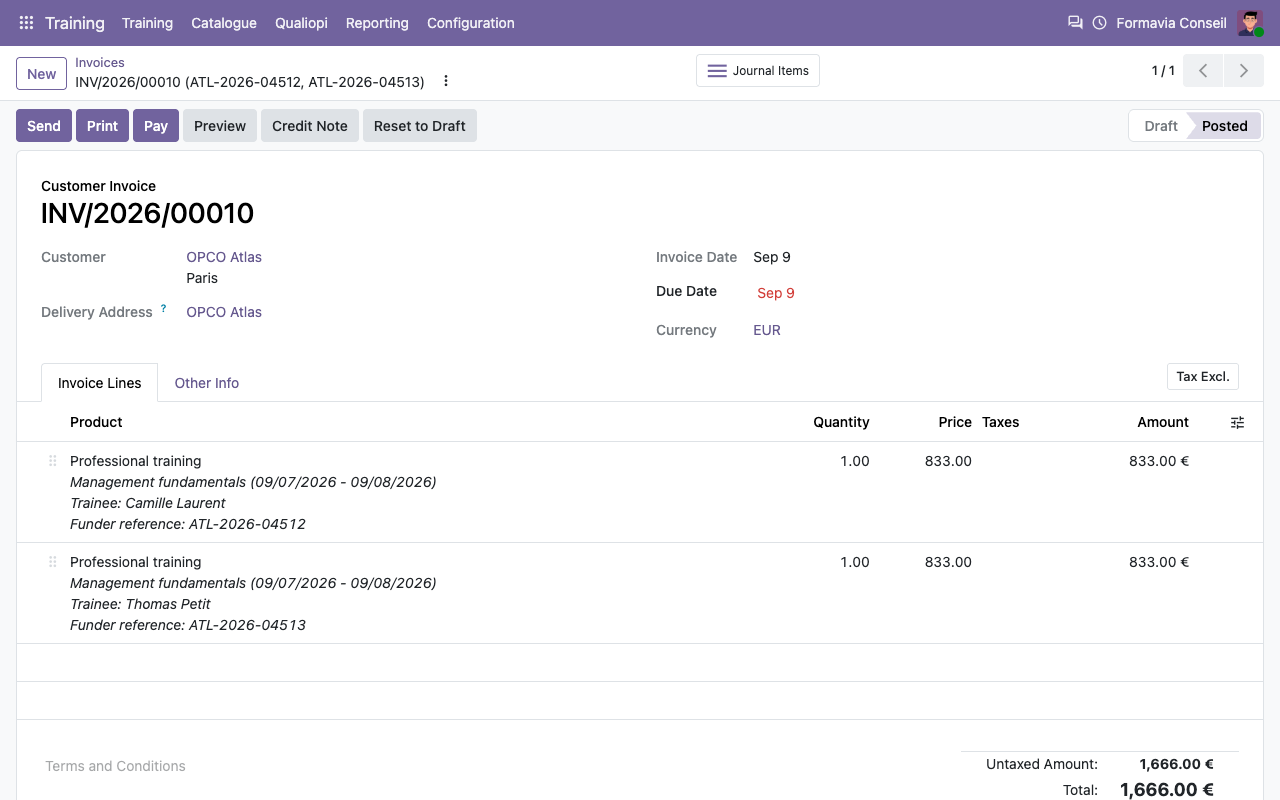Viewport: 1280px width, 800px height.
Task: Click the Product column header
Action: [96, 422]
